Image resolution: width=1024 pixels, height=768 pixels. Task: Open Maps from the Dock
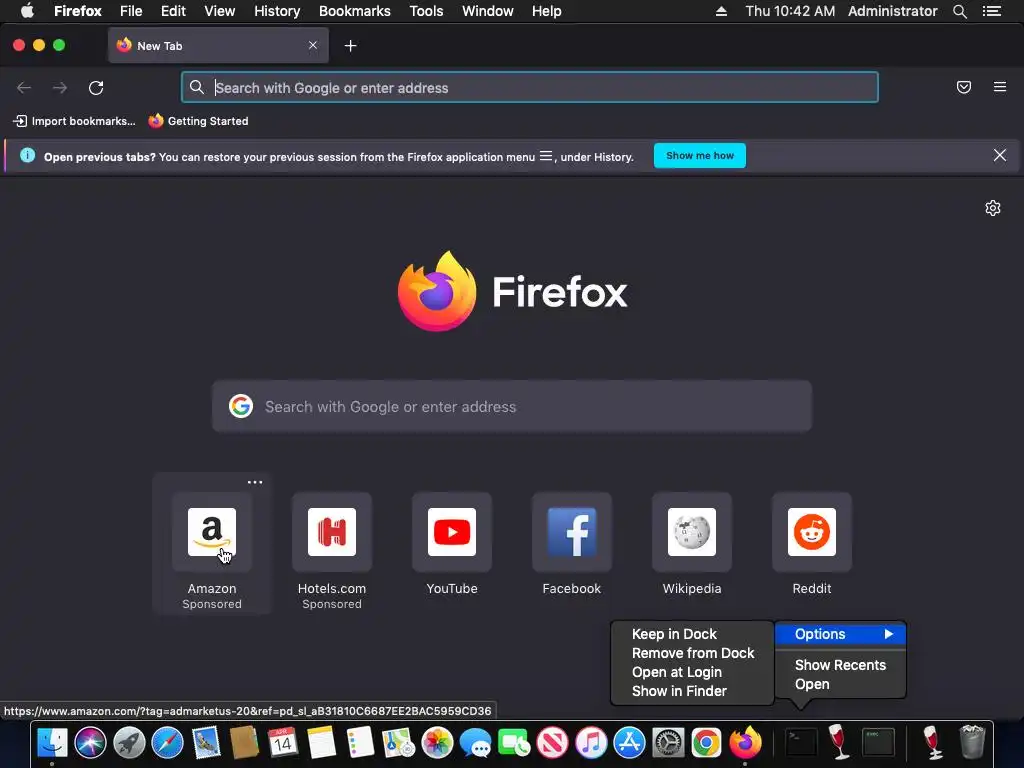[x=398, y=743]
